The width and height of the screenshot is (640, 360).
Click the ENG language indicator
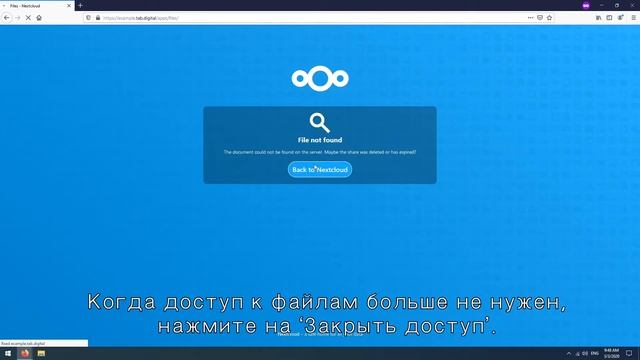point(595,353)
